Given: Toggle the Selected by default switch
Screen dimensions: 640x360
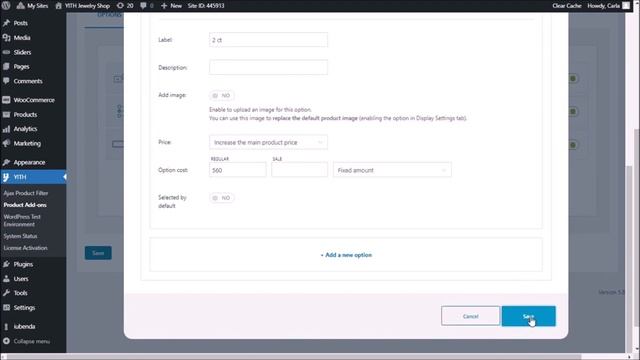Looking at the screenshot, I should (x=222, y=198).
